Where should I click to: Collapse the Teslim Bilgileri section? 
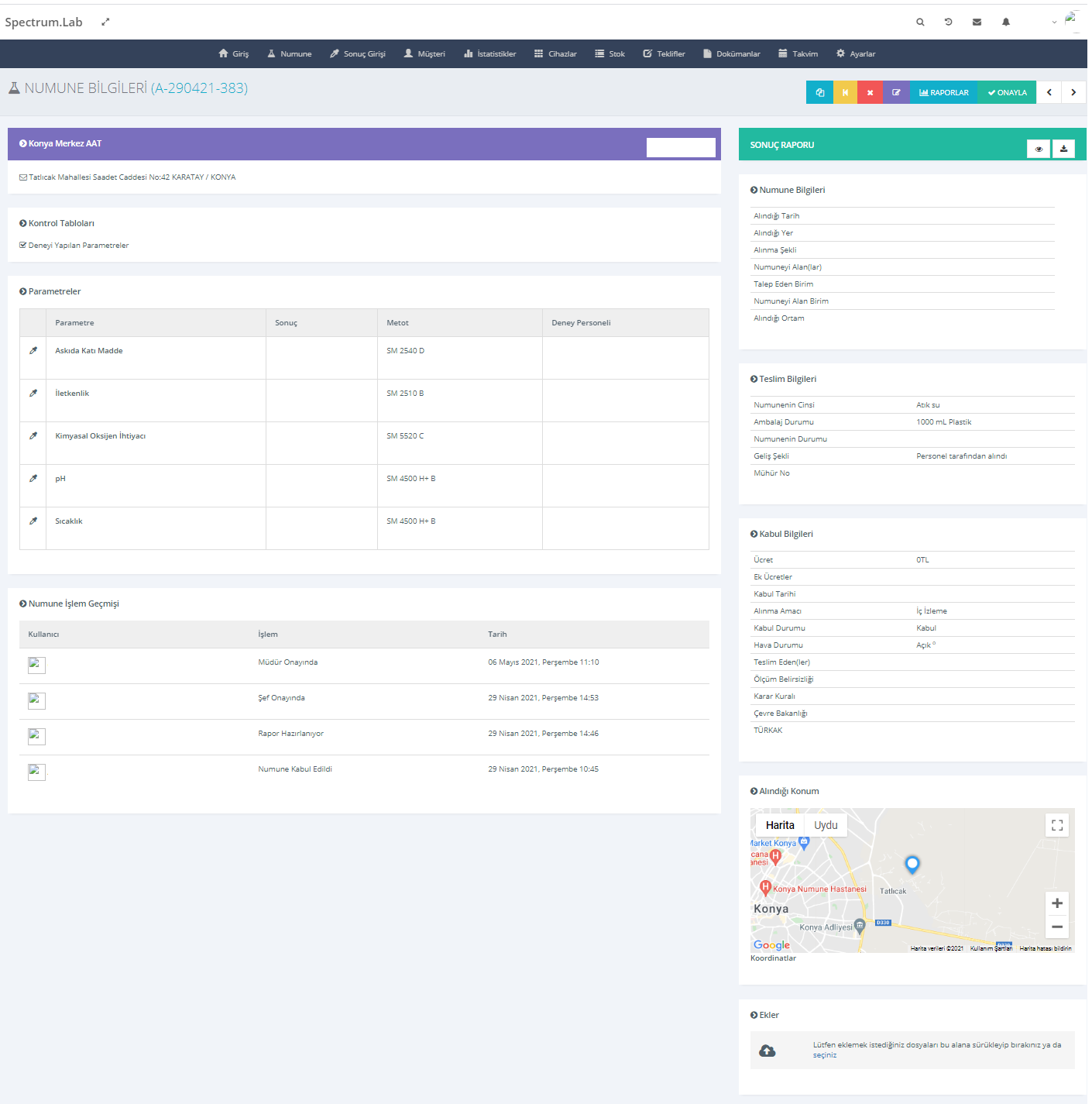click(x=754, y=380)
